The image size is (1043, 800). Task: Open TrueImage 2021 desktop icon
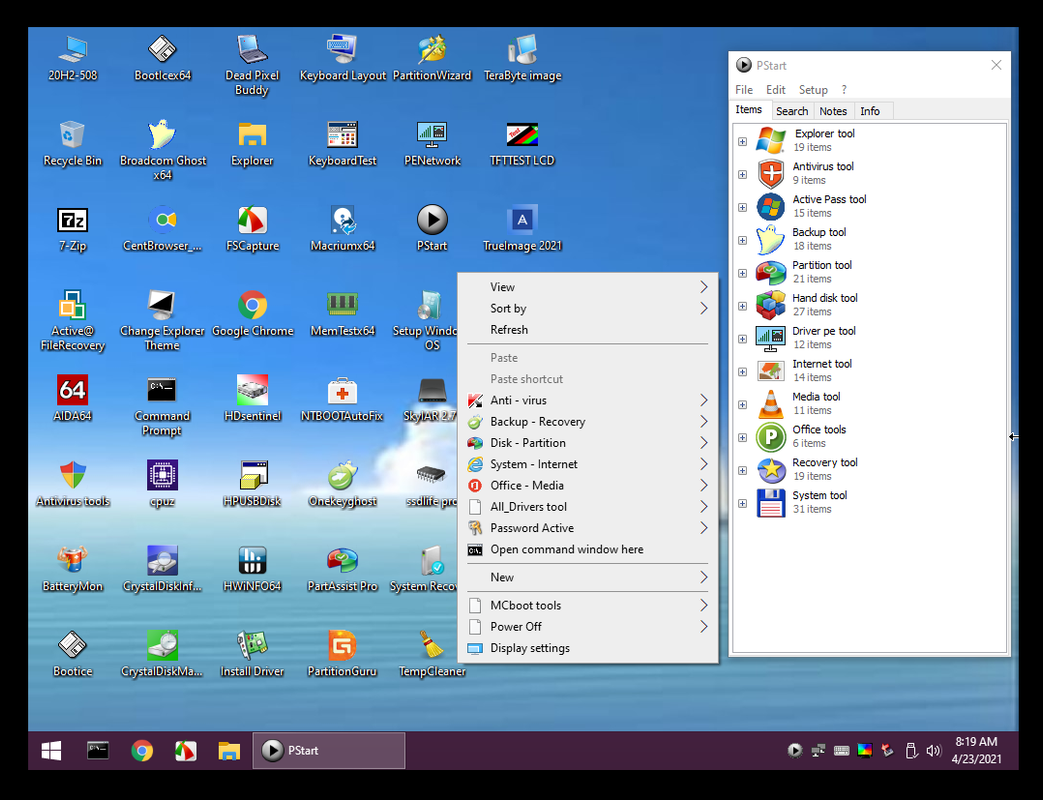(x=522, y=228)
